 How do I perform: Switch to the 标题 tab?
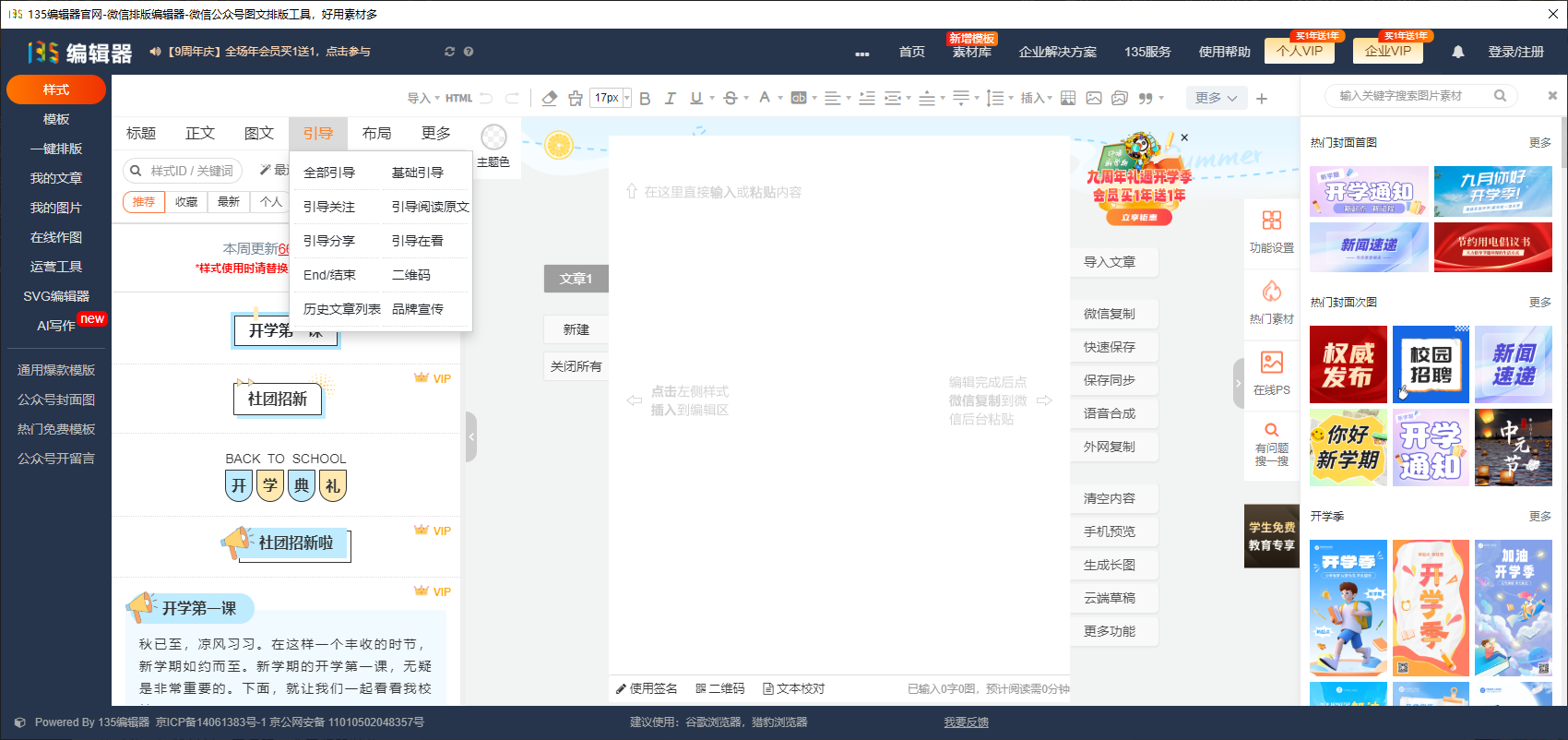click(141, 134)
